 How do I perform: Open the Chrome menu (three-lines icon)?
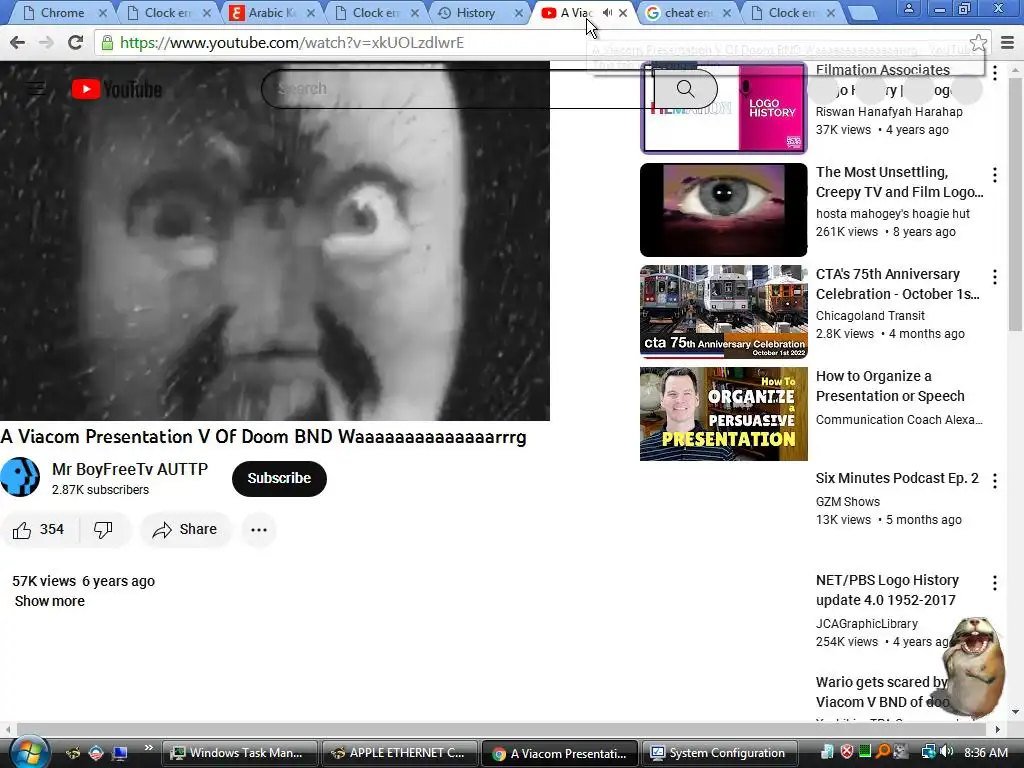[x=1008, y=43]
